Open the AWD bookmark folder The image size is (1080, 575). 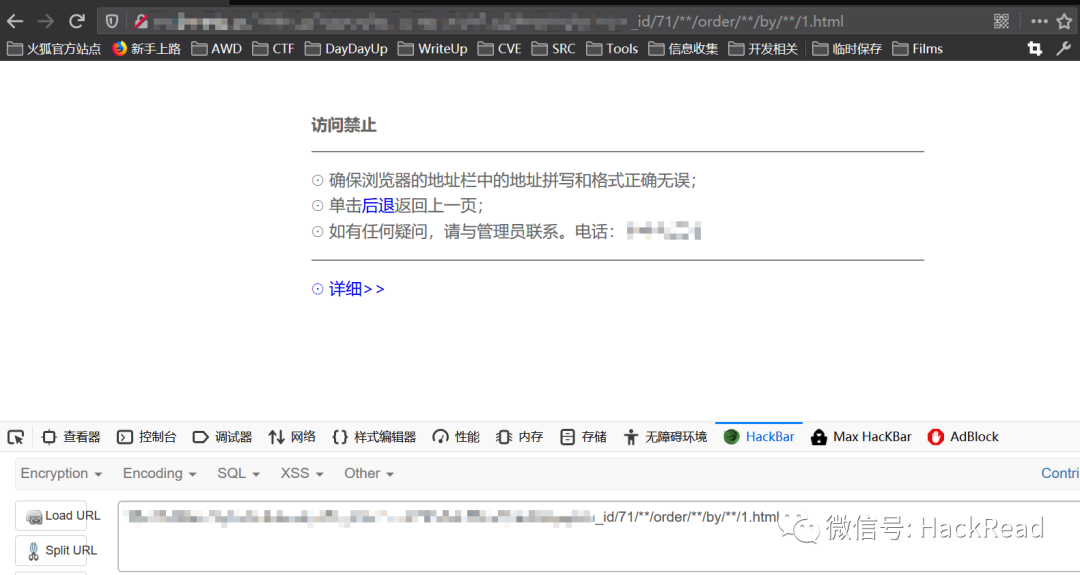coord(216,49)
